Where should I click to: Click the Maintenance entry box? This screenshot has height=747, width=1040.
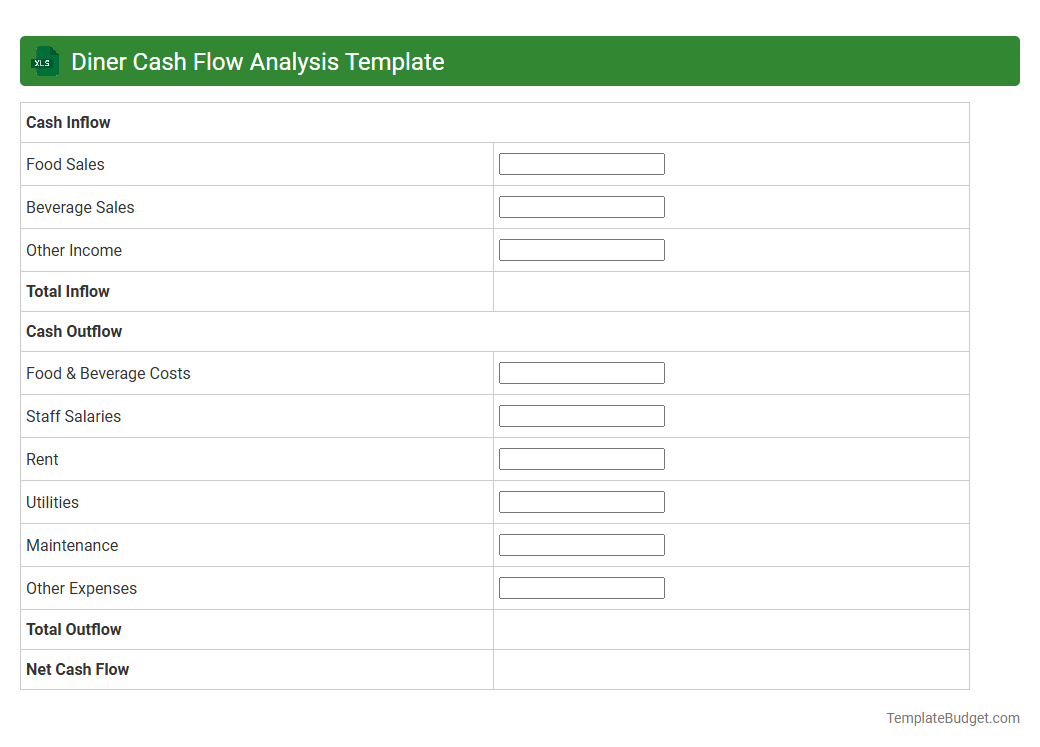(581, 544)
